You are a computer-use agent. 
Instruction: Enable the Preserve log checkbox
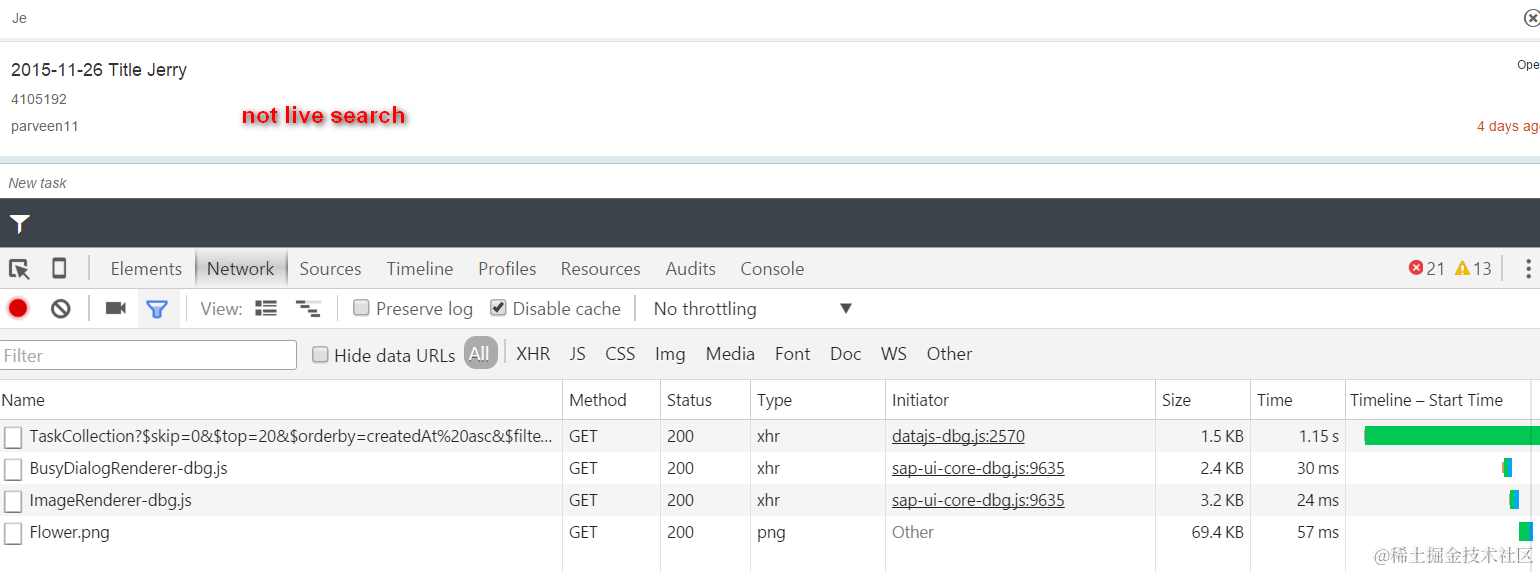pos(362,308)
